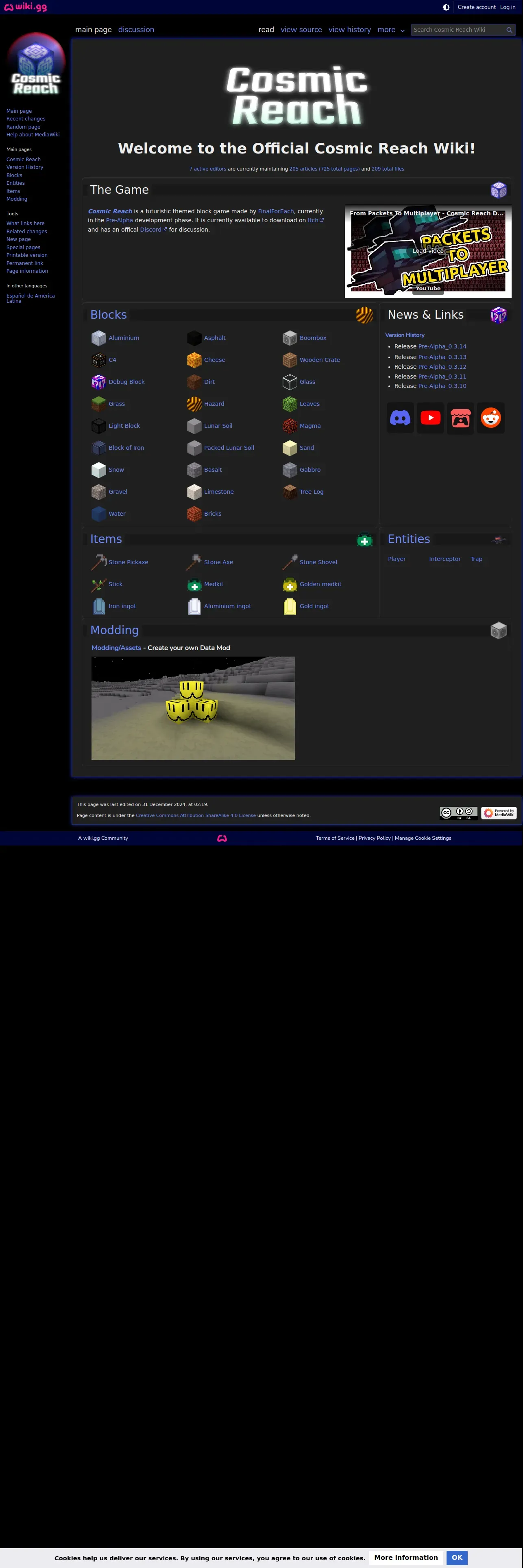
Task: Load the Packets To Multiplayer video
Action: pos(428,251)
